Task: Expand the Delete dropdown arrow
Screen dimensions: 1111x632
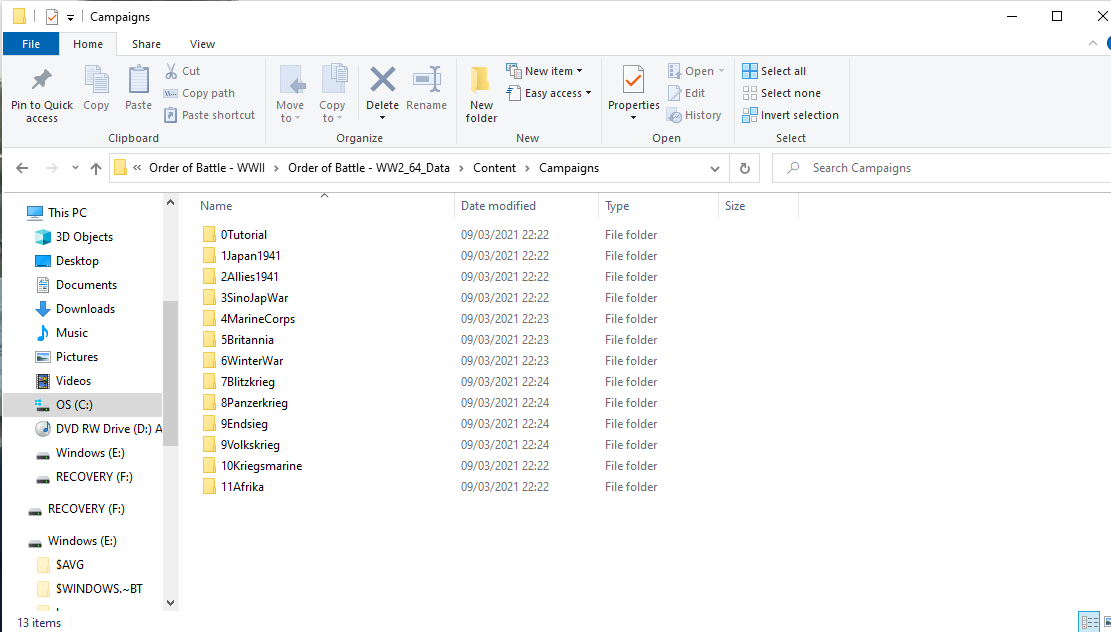Action: pos(383,118)
